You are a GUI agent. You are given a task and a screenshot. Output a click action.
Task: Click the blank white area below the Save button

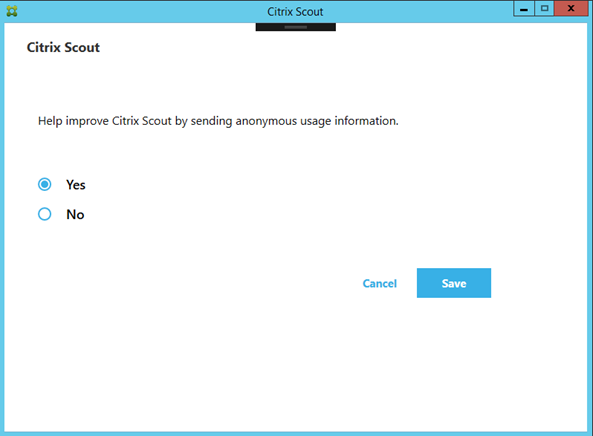(x=454, y=359)
